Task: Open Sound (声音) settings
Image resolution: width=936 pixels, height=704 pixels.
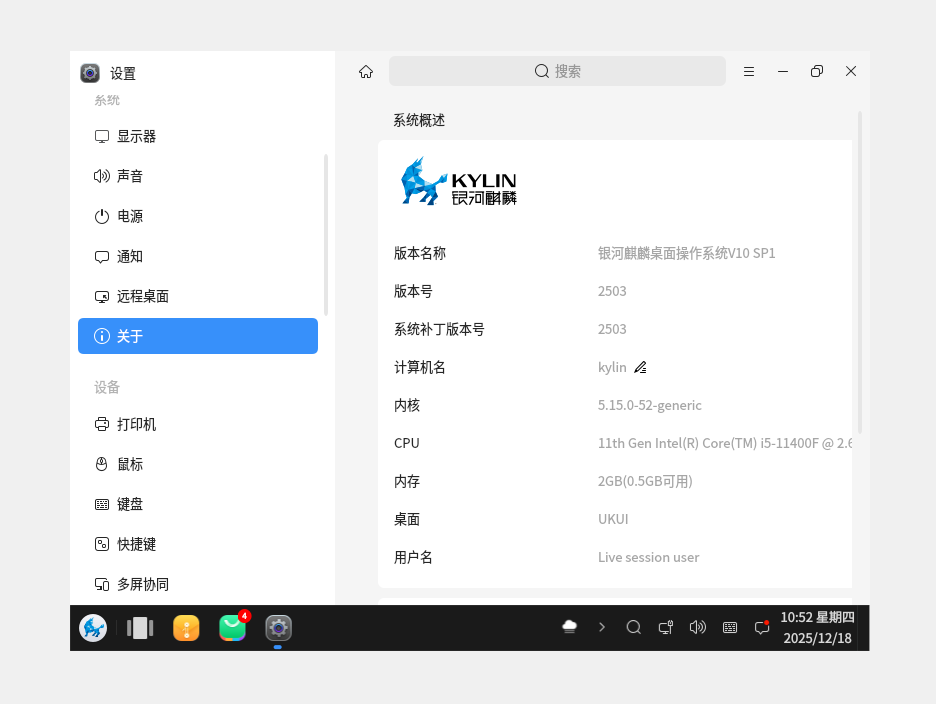Action: pyautogui.click(x=198, y=176)
